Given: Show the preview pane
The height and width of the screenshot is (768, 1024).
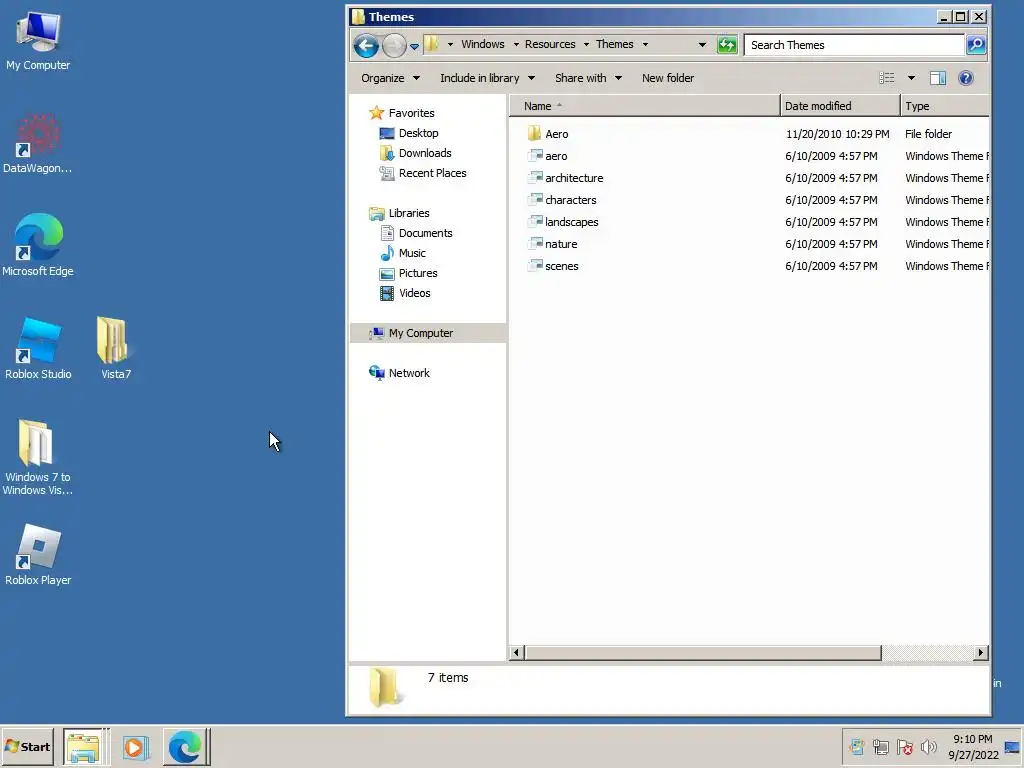Looking at the screenshot, I should (938, 78).
